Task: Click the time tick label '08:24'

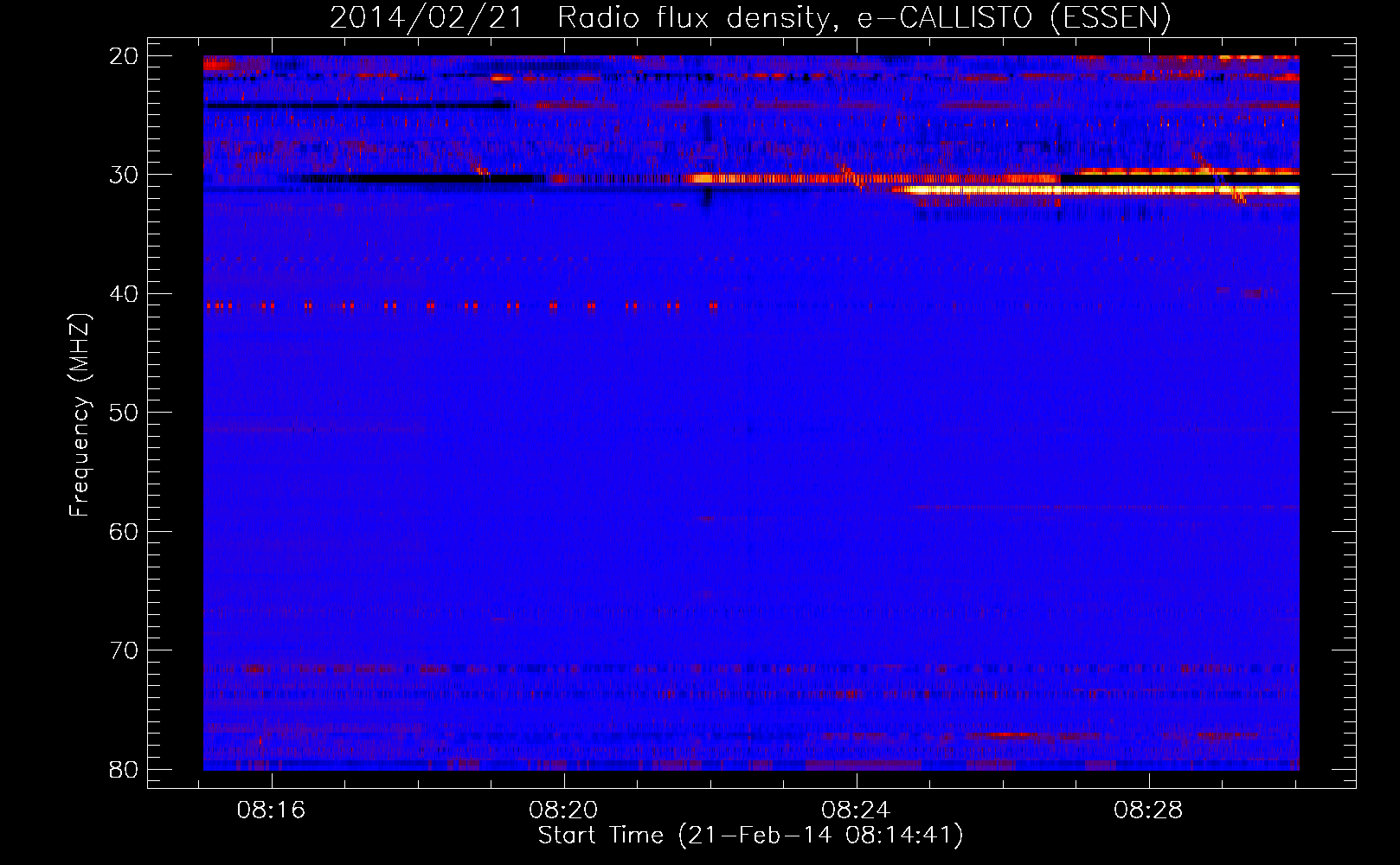Action: 857,811
